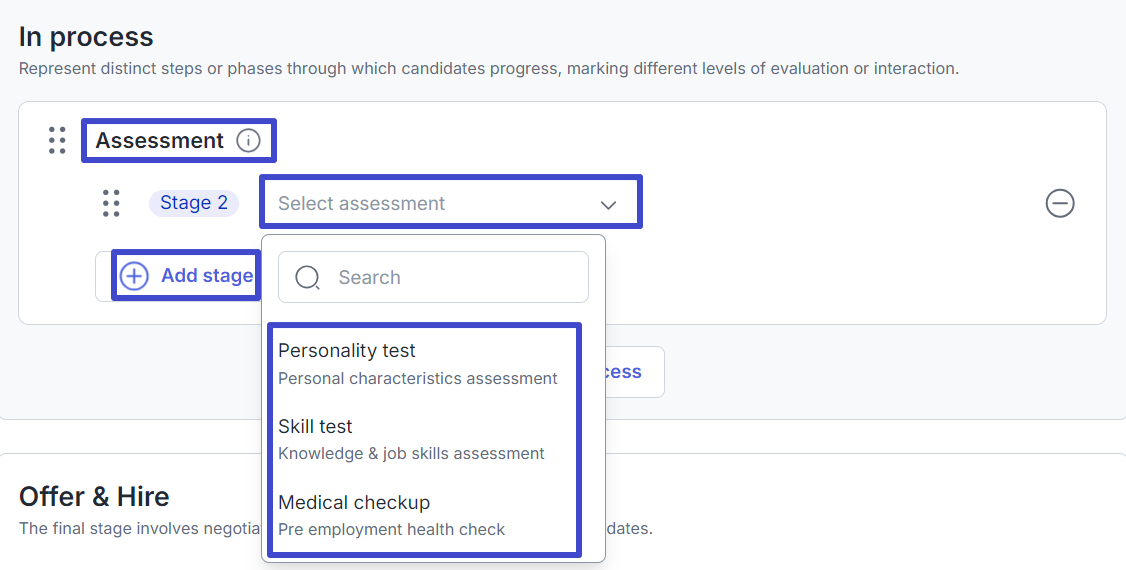Click the Stage 2 badge
This screenshot has height=570, width=1126.
194,203
